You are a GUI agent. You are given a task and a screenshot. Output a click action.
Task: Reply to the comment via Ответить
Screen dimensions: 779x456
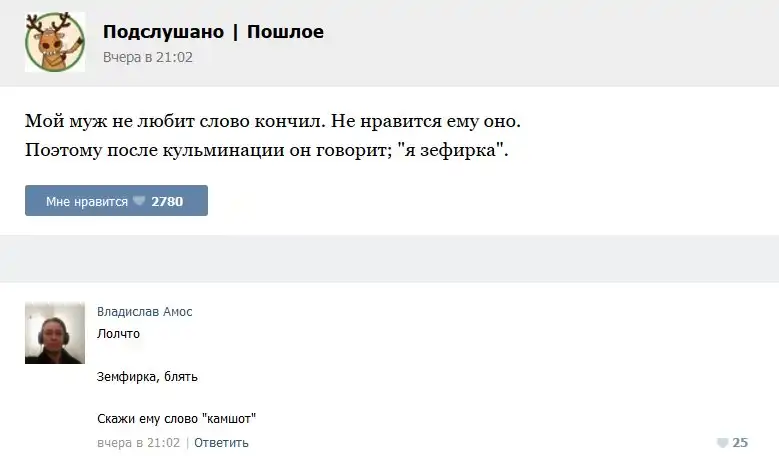pos(221,442)
